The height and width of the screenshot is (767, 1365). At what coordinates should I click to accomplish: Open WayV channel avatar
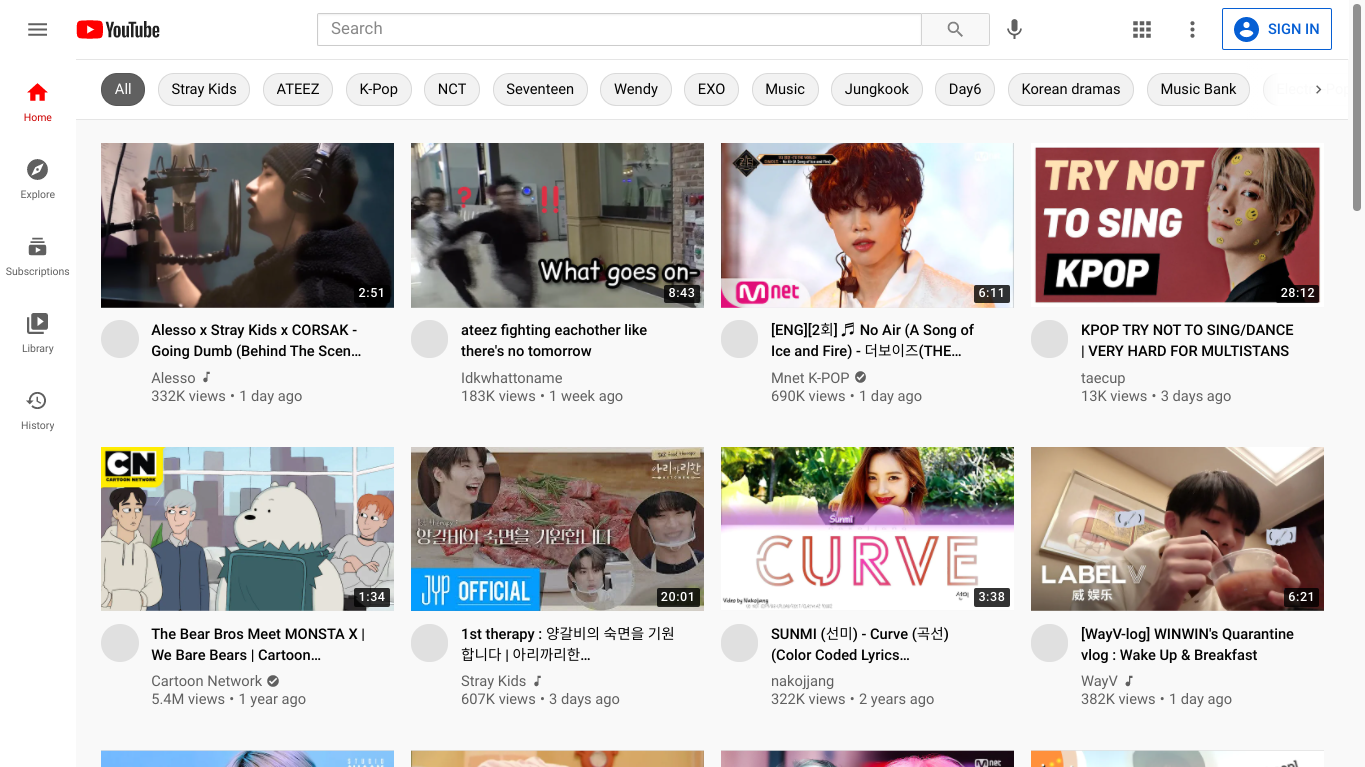click(1050, 643)
